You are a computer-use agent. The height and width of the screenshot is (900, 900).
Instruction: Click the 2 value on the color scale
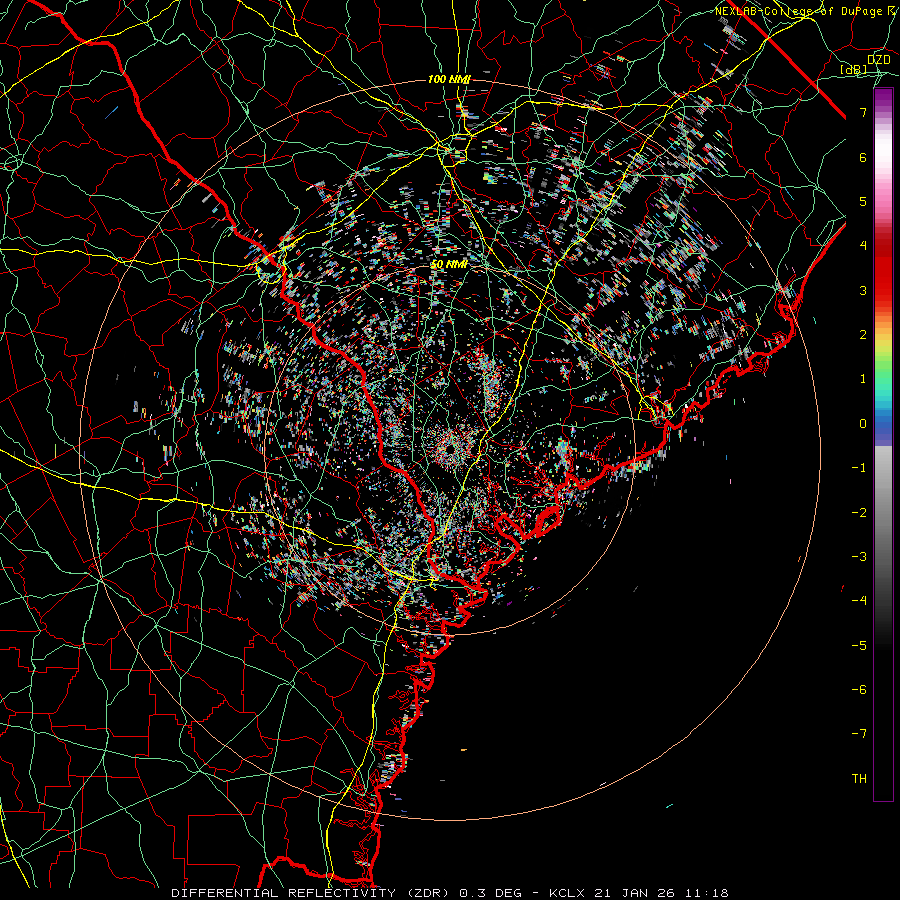(863, 335)
